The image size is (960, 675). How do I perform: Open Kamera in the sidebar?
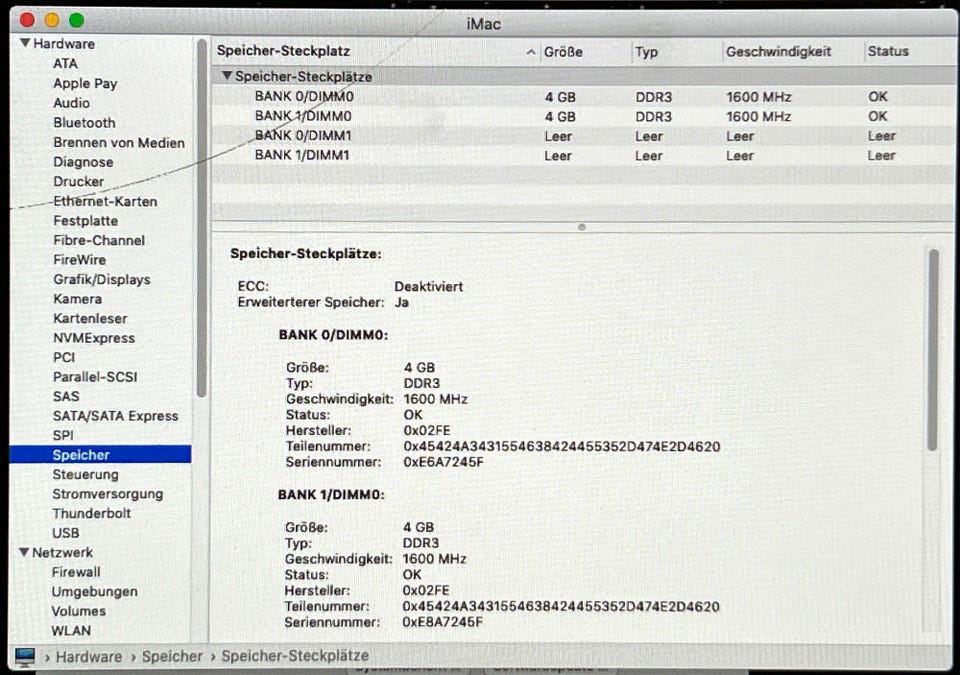(x=78, y=299)
